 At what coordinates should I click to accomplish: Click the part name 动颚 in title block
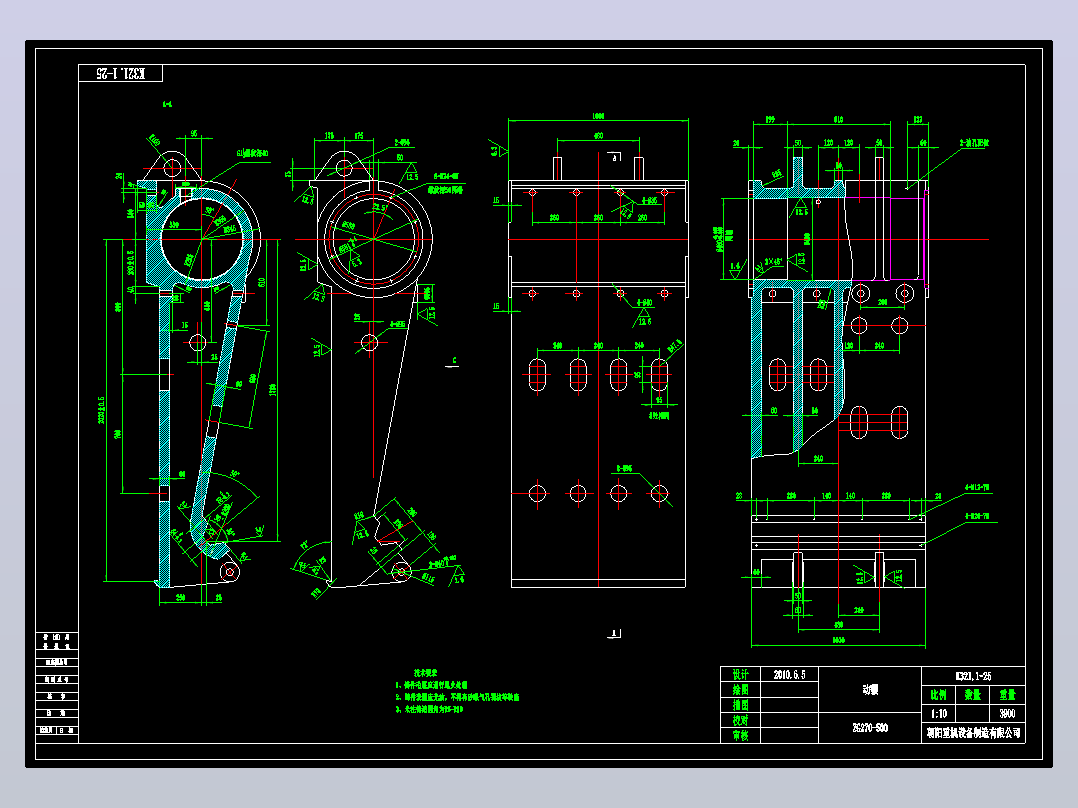pos(870,690)
